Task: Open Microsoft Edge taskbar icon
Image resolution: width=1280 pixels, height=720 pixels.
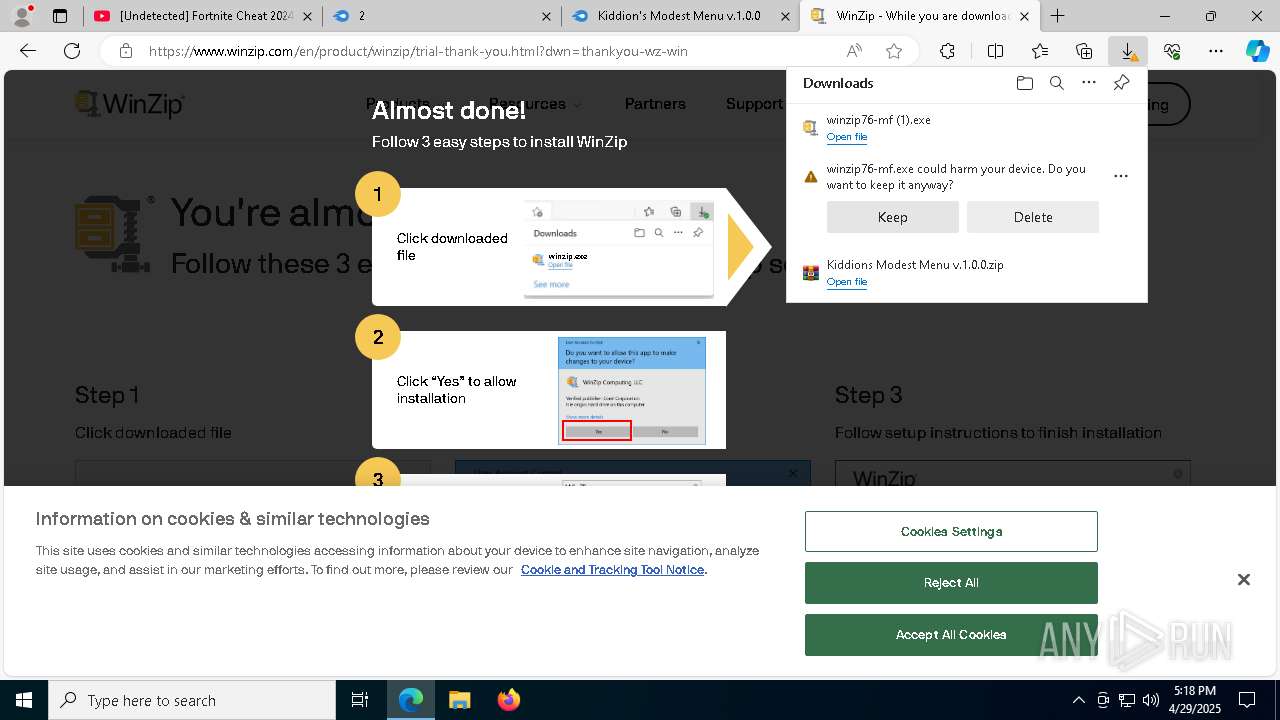Action: point(411,700)
